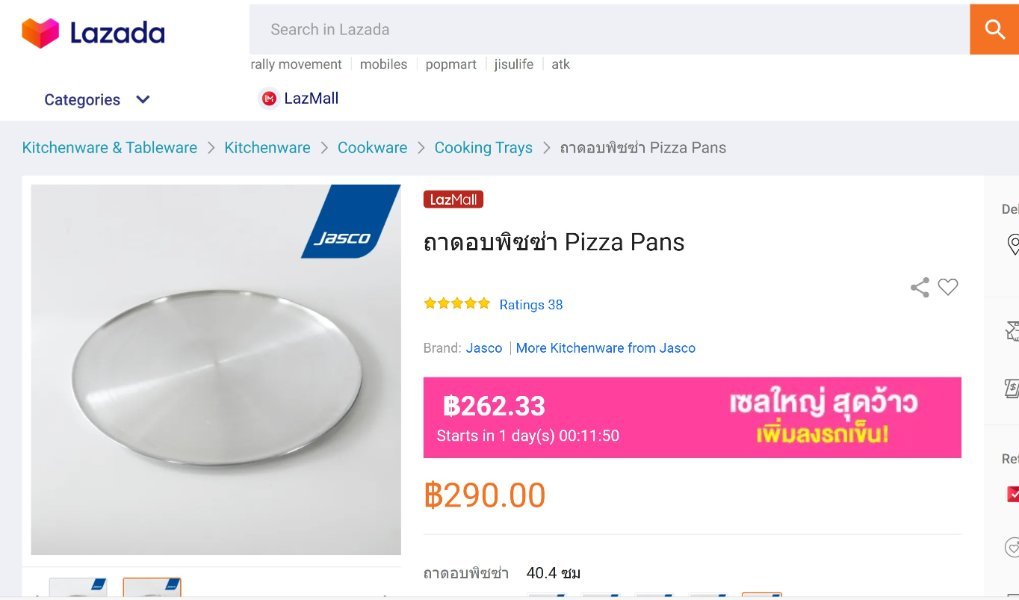This screenshot has width=1019, height=600.
Task: Open More Kitchenware from Jasco link
Action: (606, 348)
